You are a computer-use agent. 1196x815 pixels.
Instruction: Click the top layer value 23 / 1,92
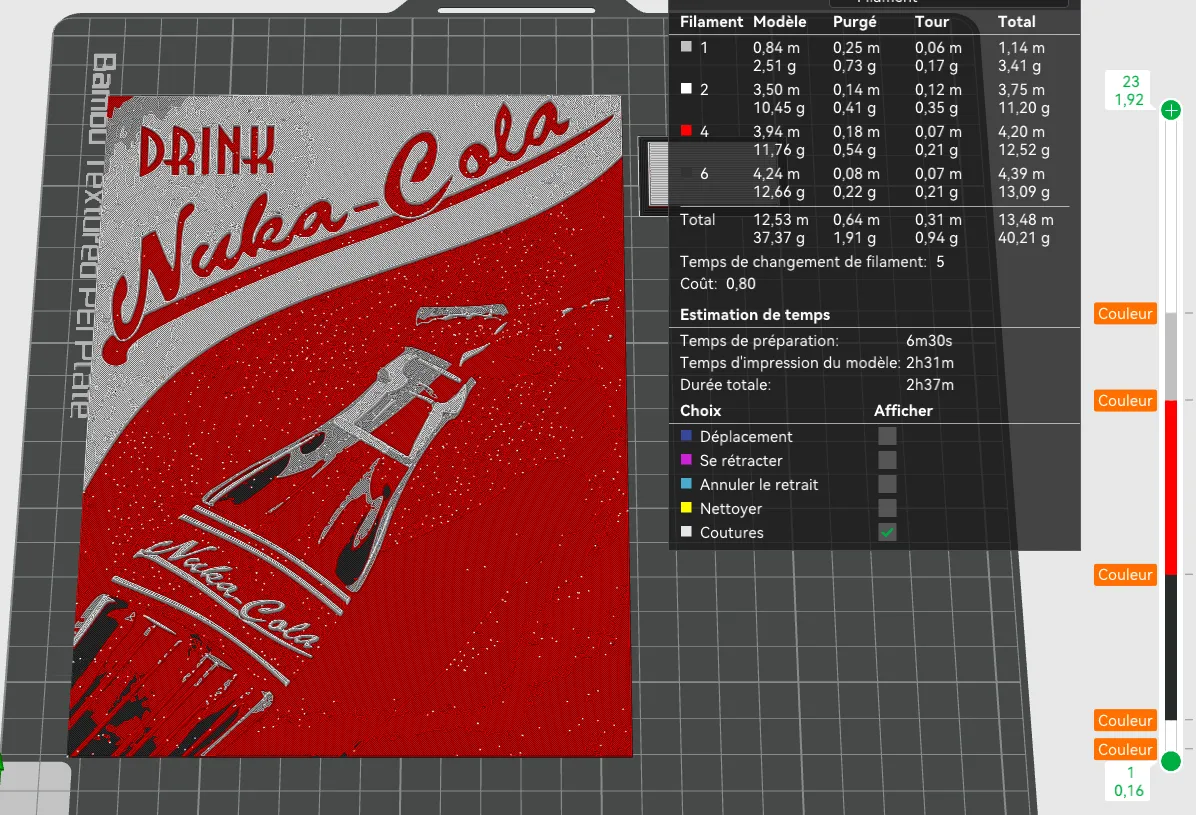pyautogui.click(x=1130, y=91)
